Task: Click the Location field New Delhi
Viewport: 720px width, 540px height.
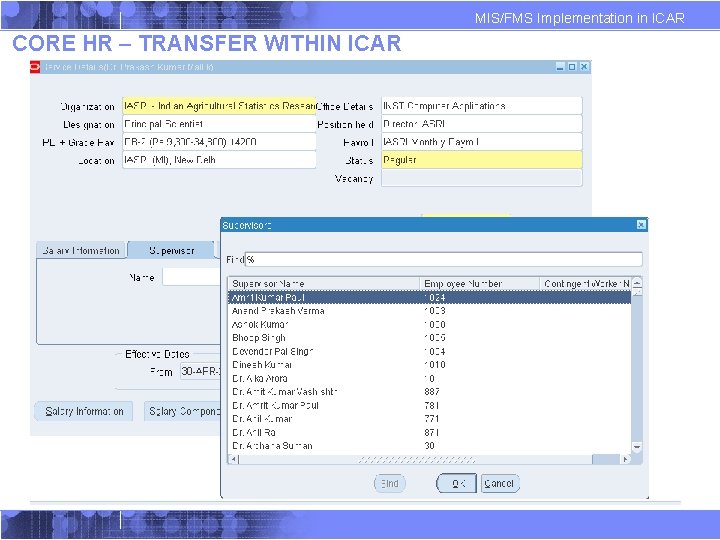Action: click(x=219, y=160)
